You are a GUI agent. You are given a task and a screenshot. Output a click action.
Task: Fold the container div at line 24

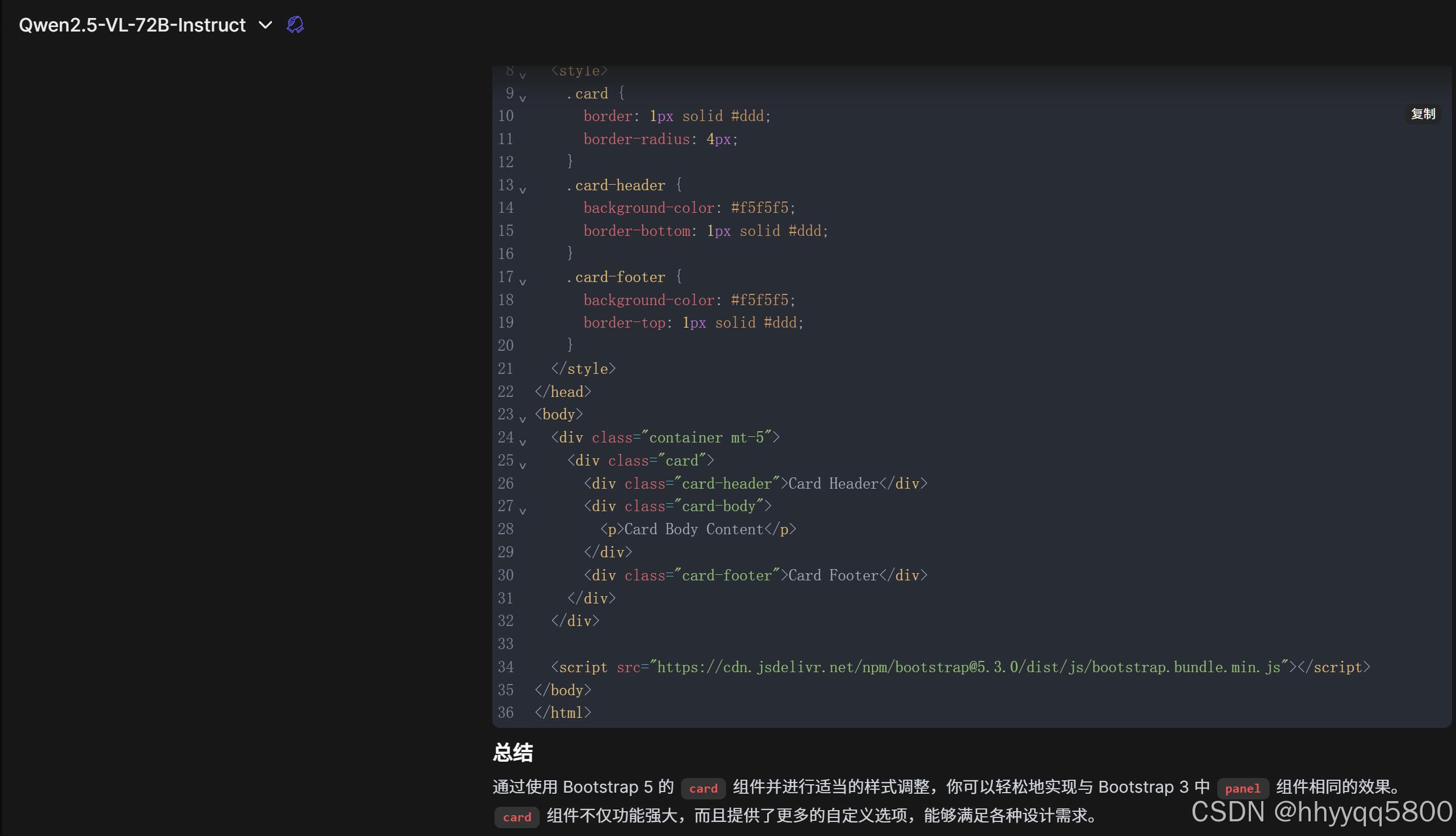(523, 442)
